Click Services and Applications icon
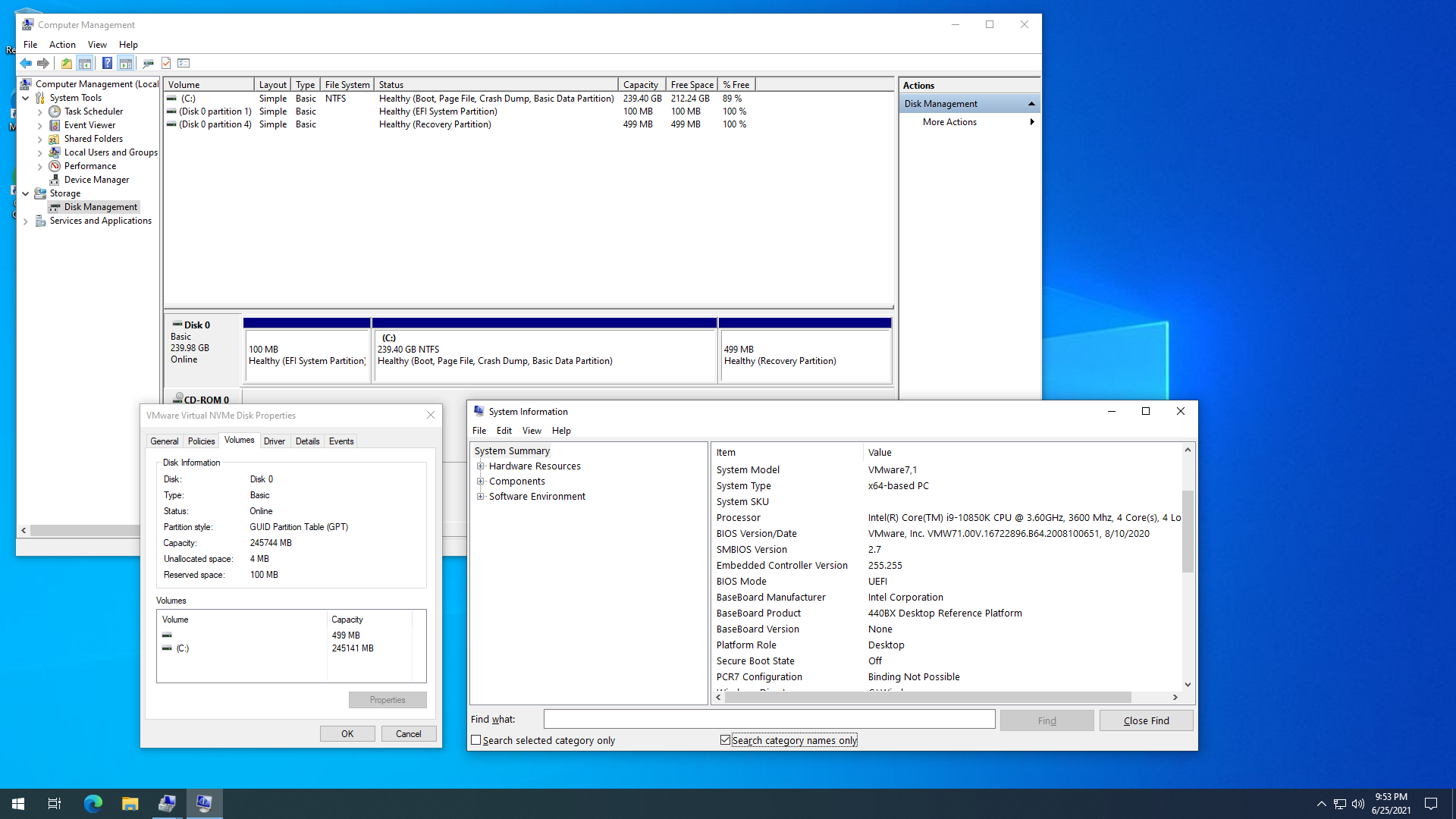 [40, 221]
